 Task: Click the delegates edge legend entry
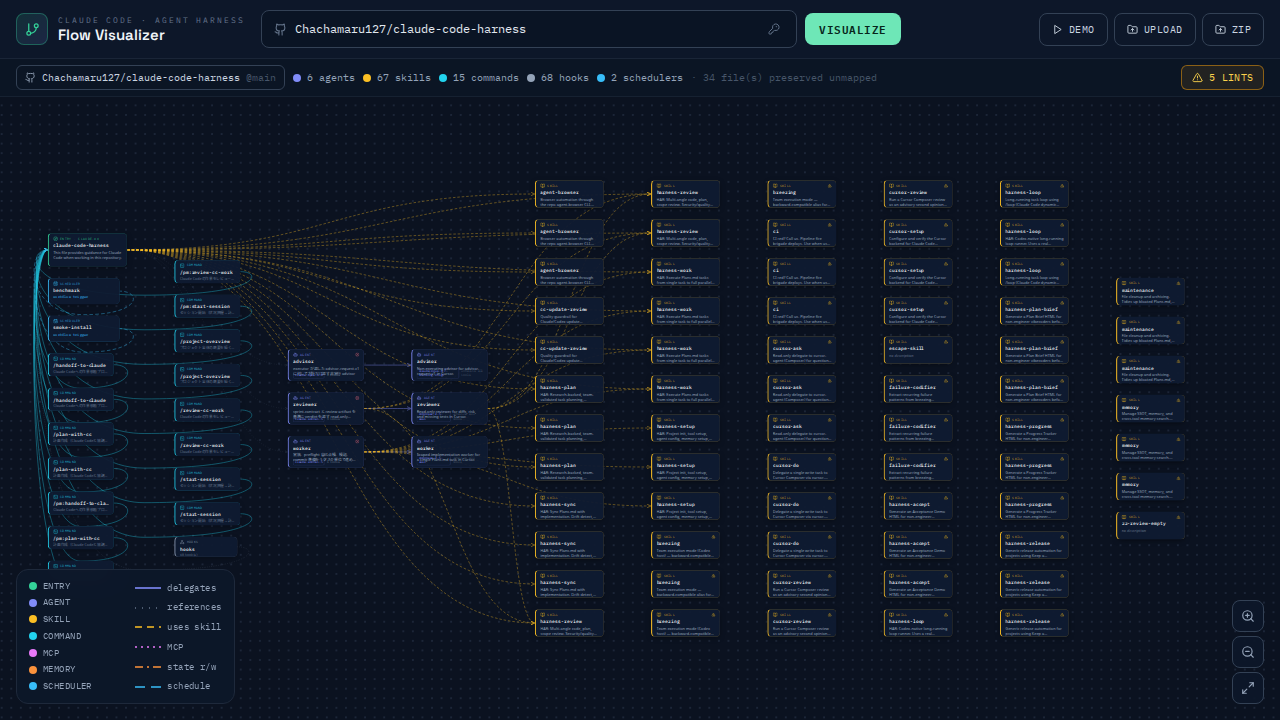(x=174, y=588)
